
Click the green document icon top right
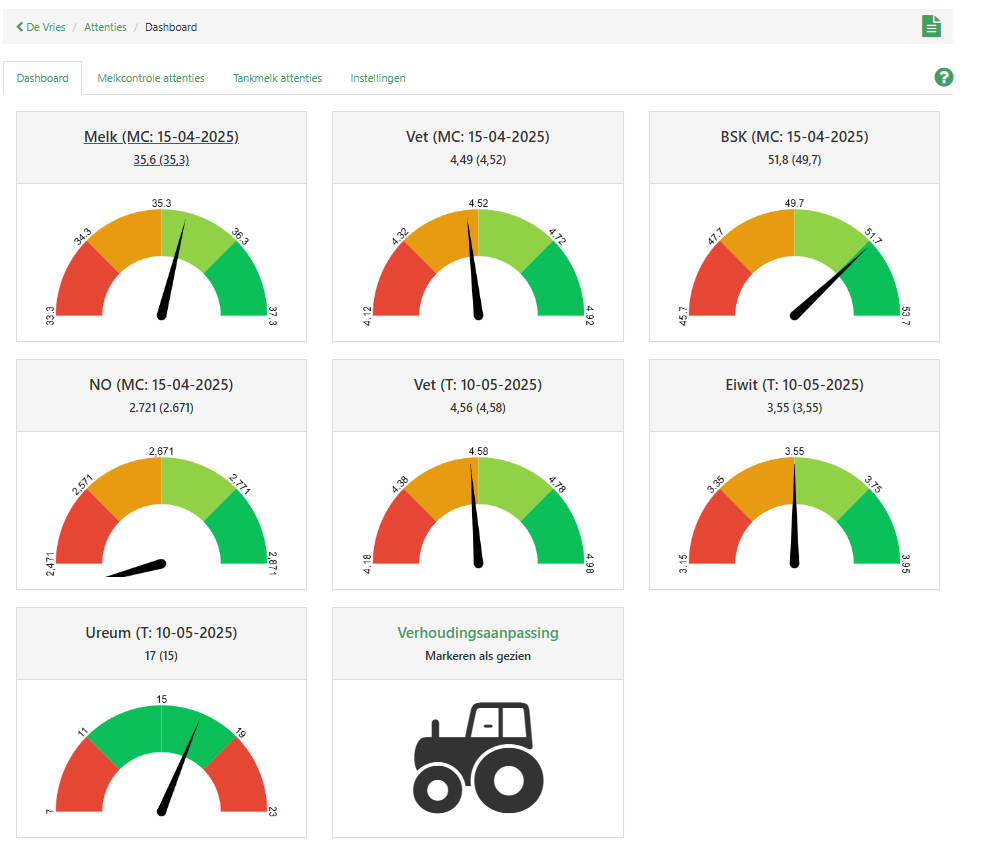[931, 27]
